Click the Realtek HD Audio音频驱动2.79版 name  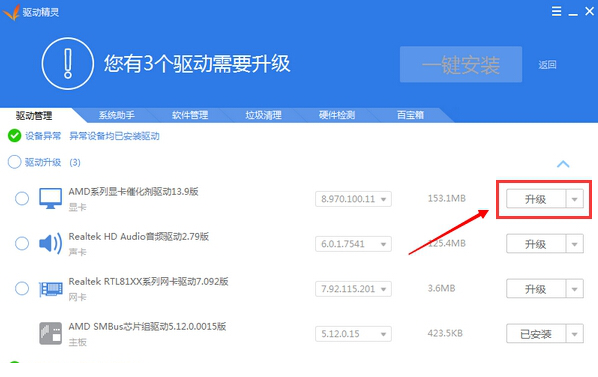click(139, 236)
